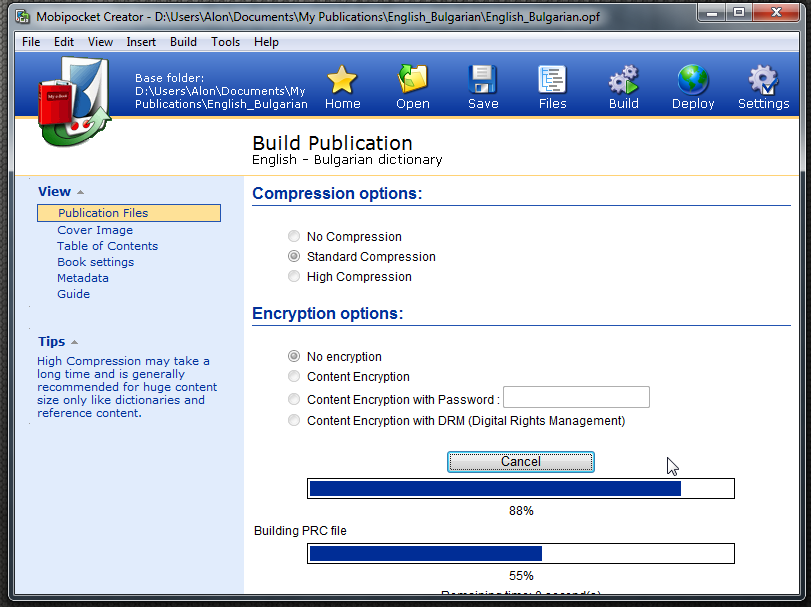This screenshot has height=607, width=811.
Task: Open Guide page
Action: click(73, 294)
